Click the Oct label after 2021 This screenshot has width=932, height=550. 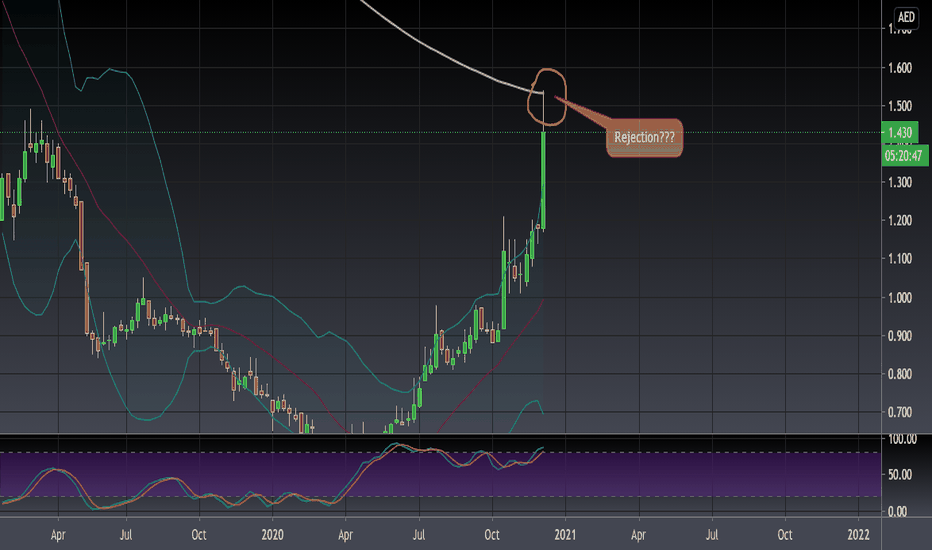pyautogui.click(x=785, y=535)
